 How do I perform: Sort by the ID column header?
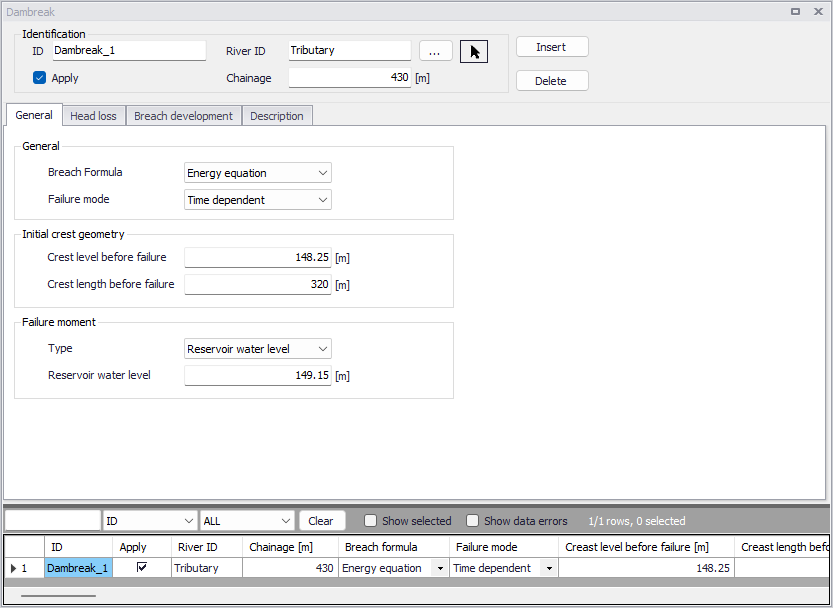(x=78, y=547)
